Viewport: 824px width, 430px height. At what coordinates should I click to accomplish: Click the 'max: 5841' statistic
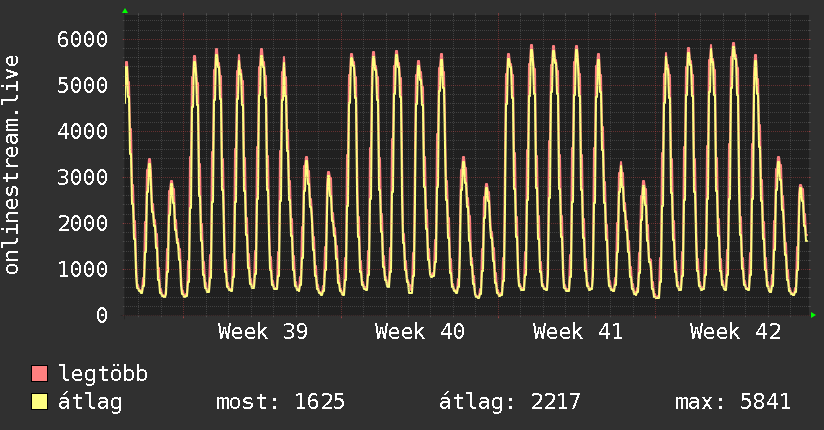click(x=733, y=402)
